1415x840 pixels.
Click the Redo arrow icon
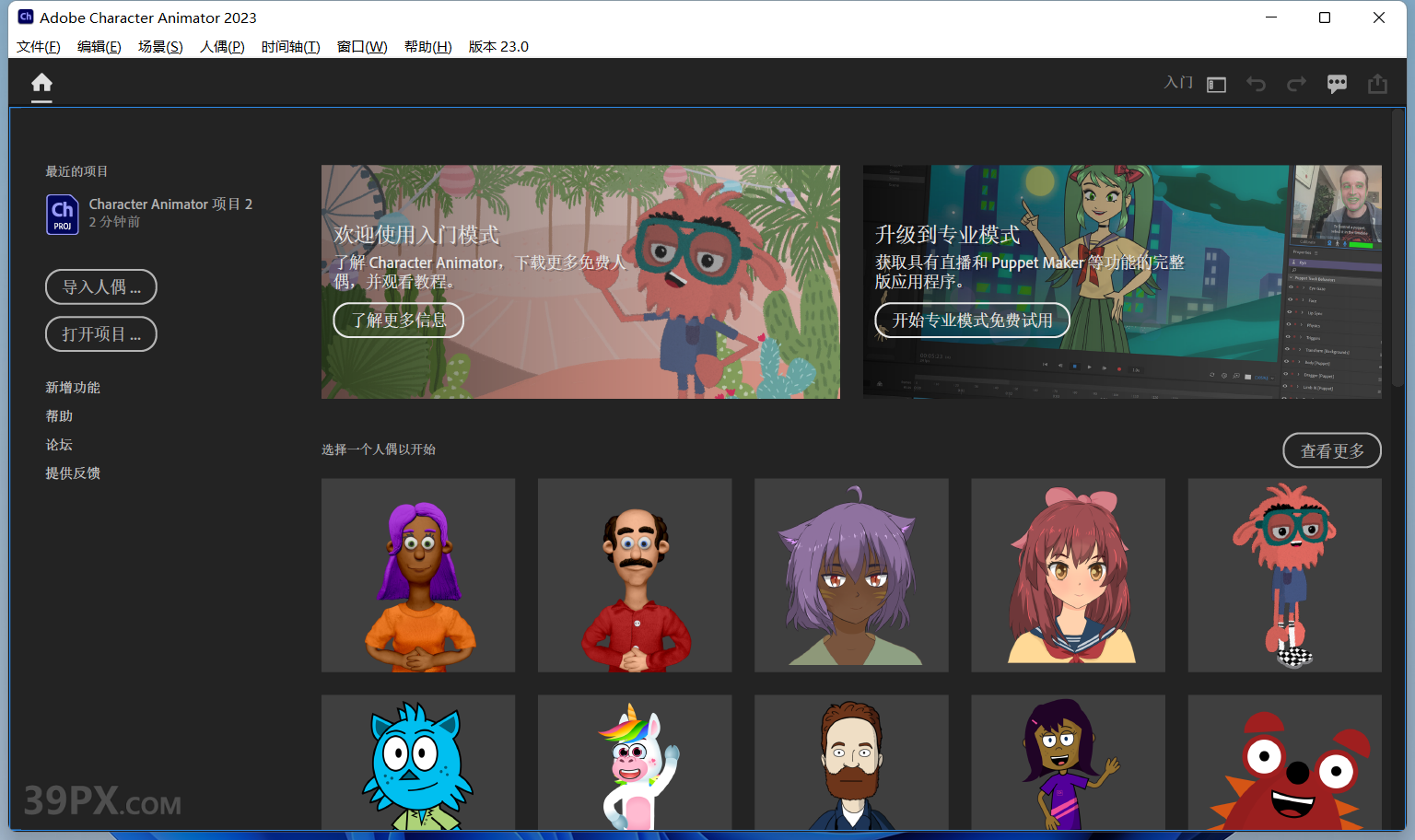1296,84
